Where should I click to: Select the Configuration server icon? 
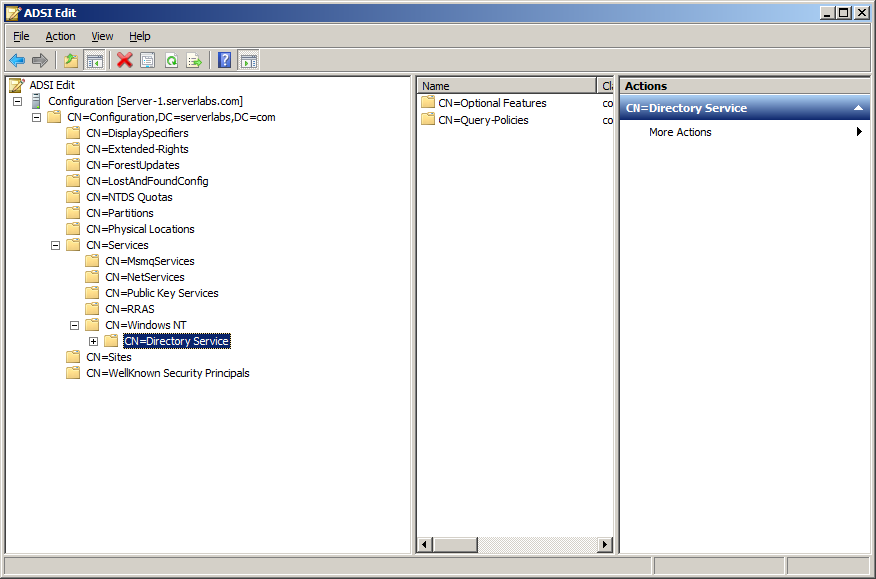click(36, 101)
